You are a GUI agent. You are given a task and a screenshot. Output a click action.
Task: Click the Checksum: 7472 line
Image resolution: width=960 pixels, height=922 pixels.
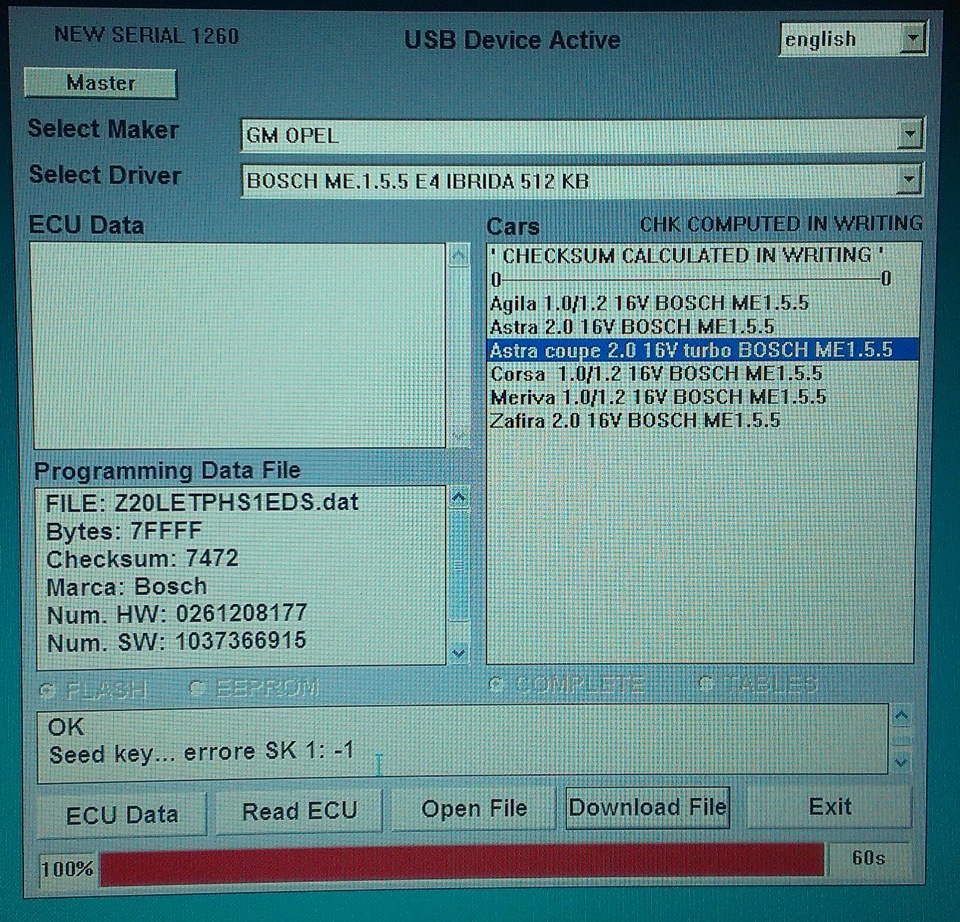(142, 559)
